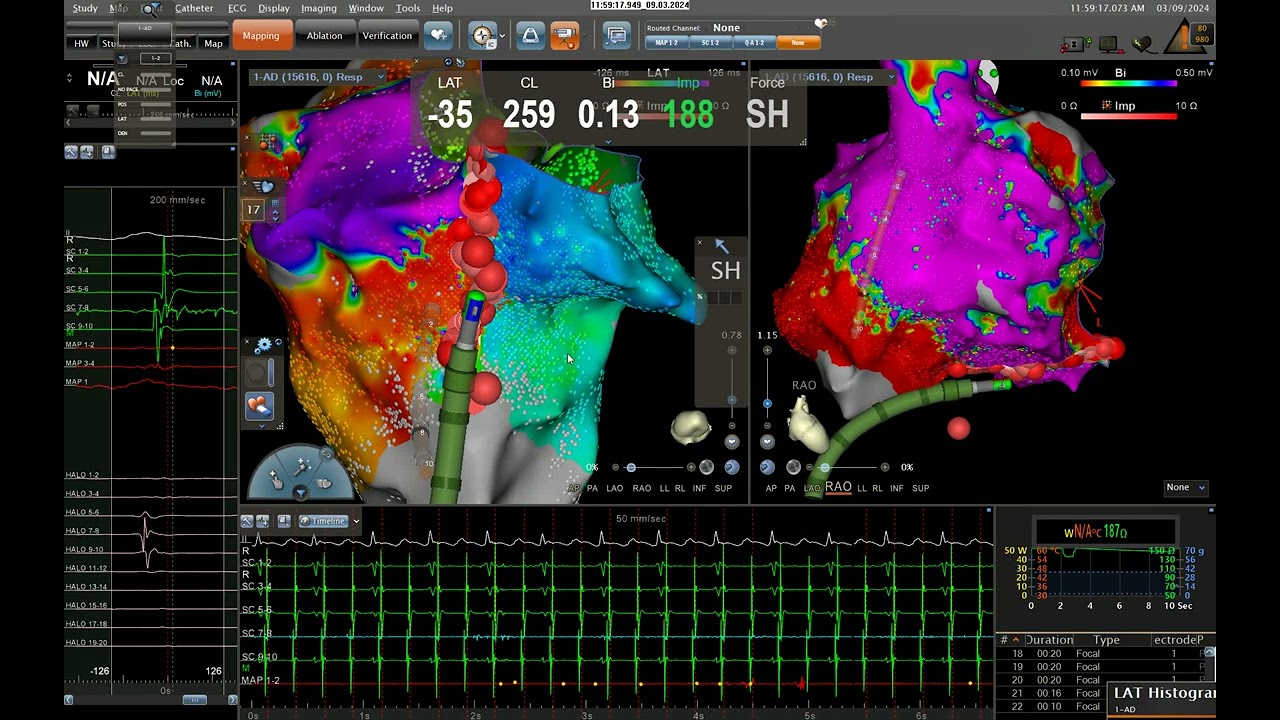This screenshot has width=1280, height=720.
Task: Switch left map to LAO view
Action: pyautogui.click(x=614, y=488)
